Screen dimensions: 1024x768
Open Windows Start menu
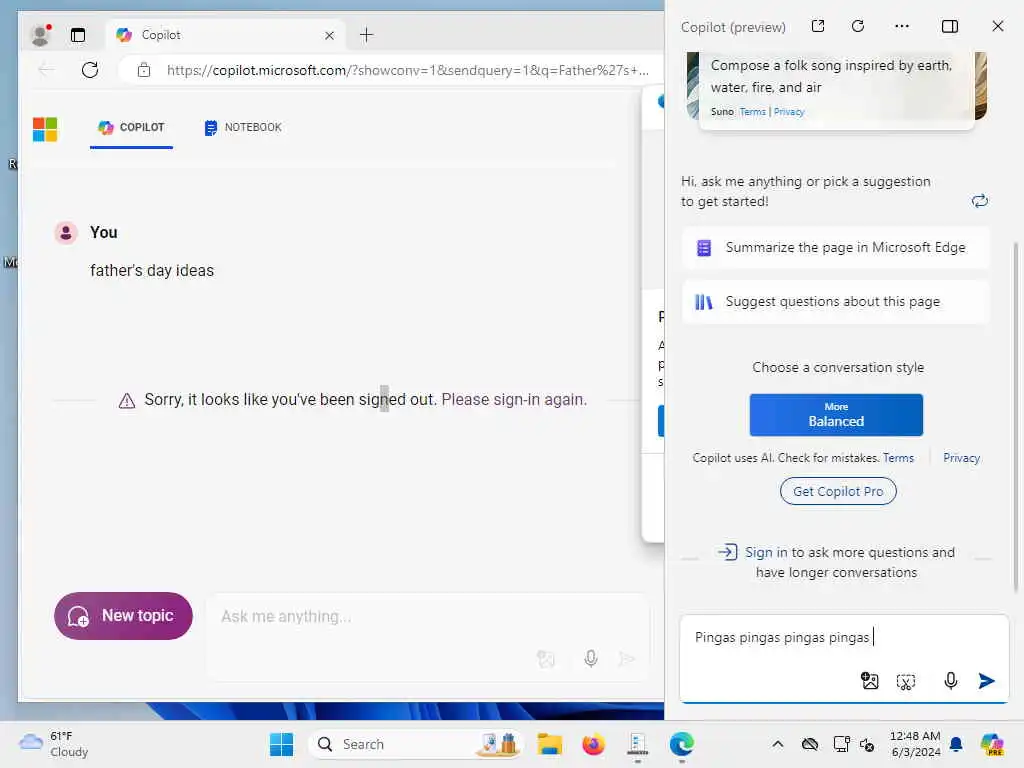[281, 744]
